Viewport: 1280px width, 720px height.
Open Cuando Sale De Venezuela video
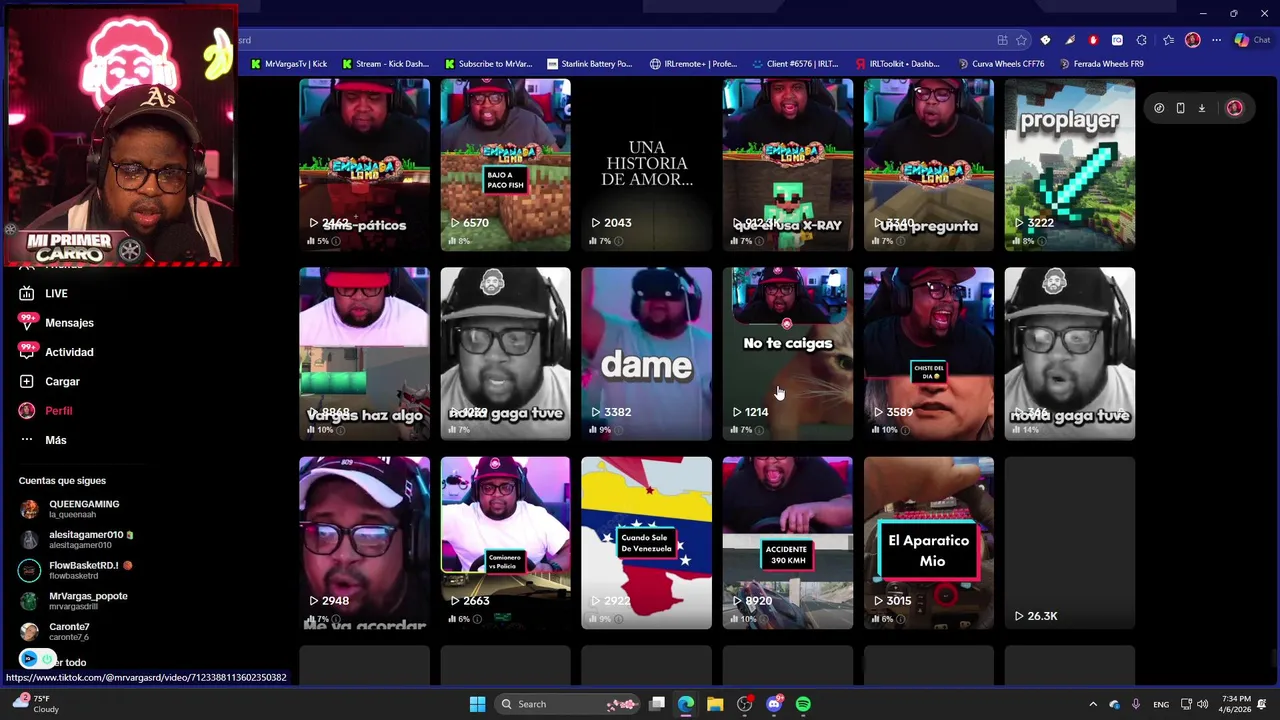(646, 543)
